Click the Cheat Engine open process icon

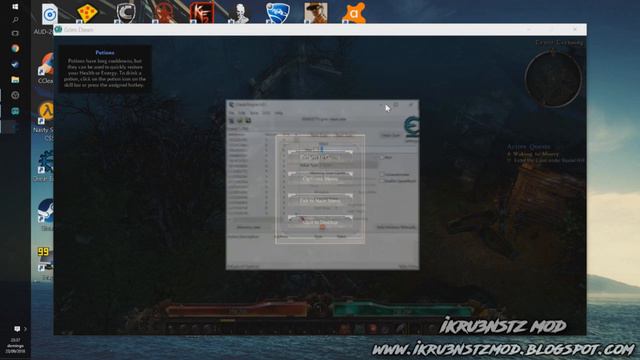(x=231, y=120)
